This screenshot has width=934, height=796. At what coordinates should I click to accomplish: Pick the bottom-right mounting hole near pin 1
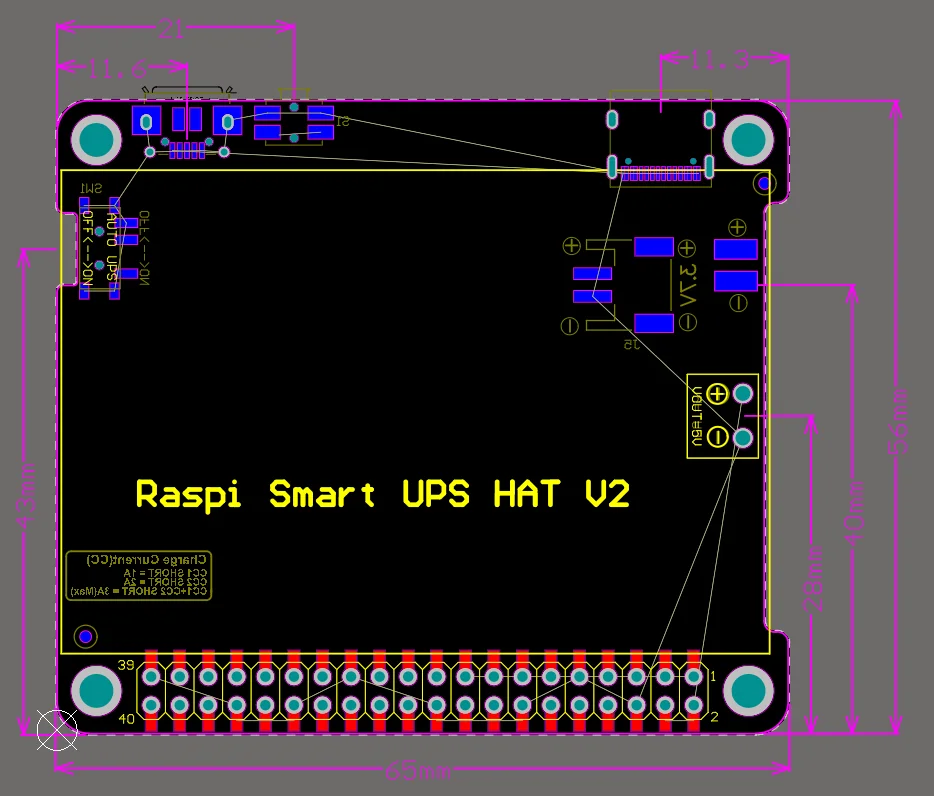pos(748,691)
